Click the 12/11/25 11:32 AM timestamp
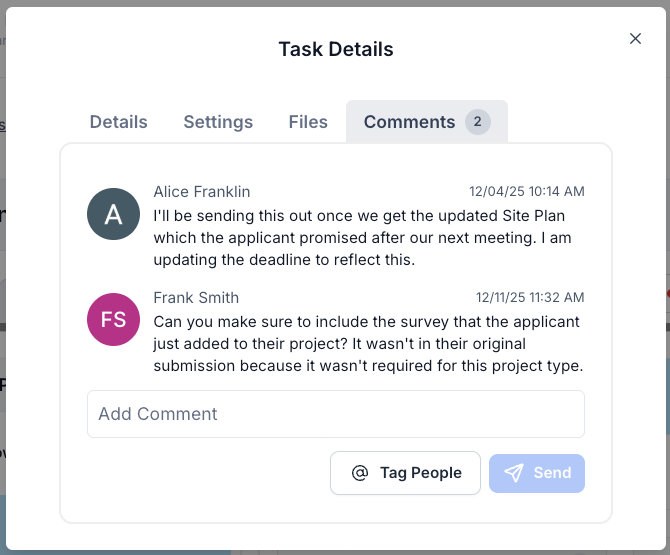The height and width of the screenshot is (555, 670). [x=530, y=298]
